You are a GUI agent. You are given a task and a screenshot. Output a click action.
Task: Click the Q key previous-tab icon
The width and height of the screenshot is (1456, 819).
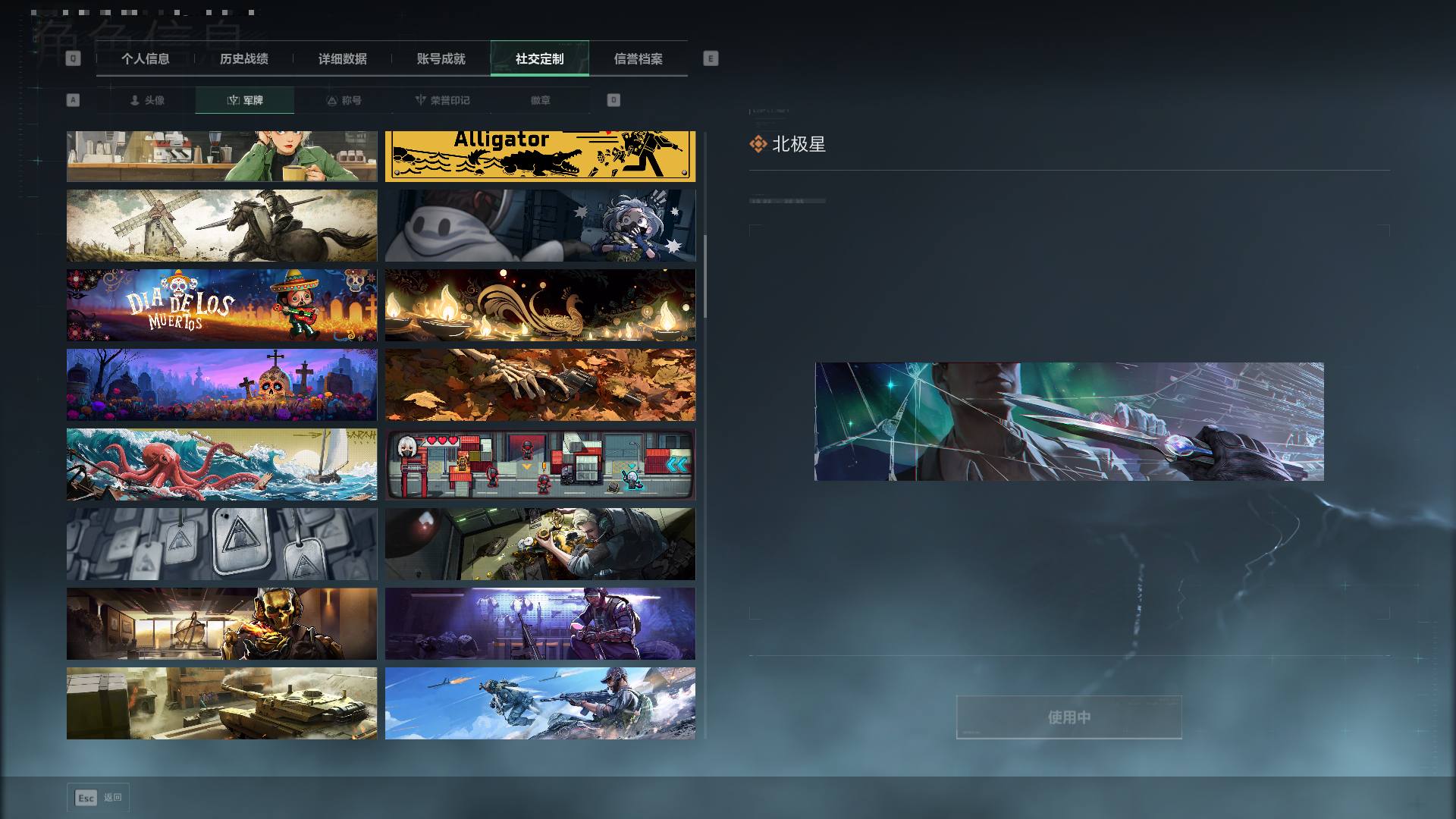tap(73, 58)
